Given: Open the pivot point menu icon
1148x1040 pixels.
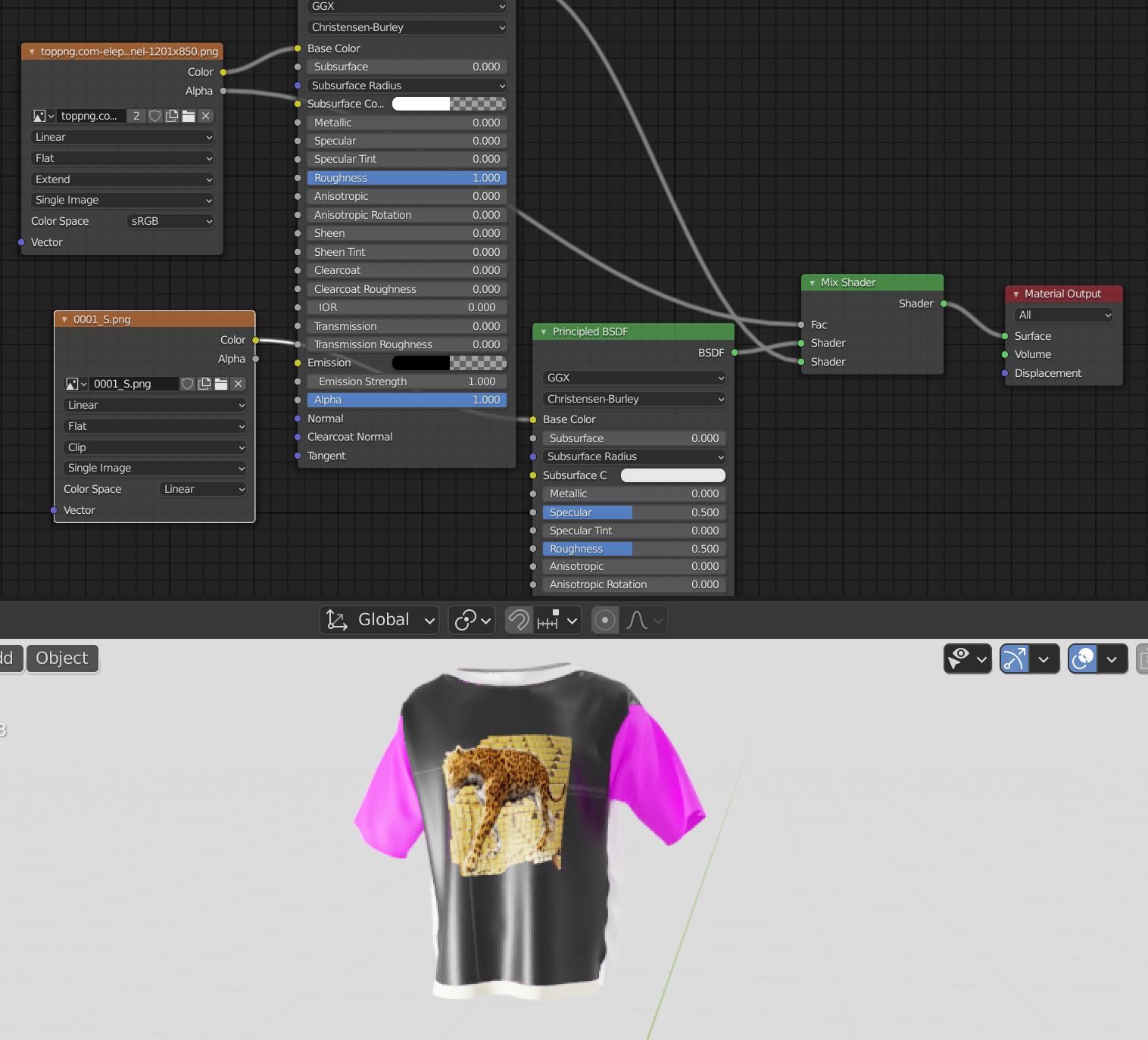Looking at the screenshot, I should [x=471, y=621].
